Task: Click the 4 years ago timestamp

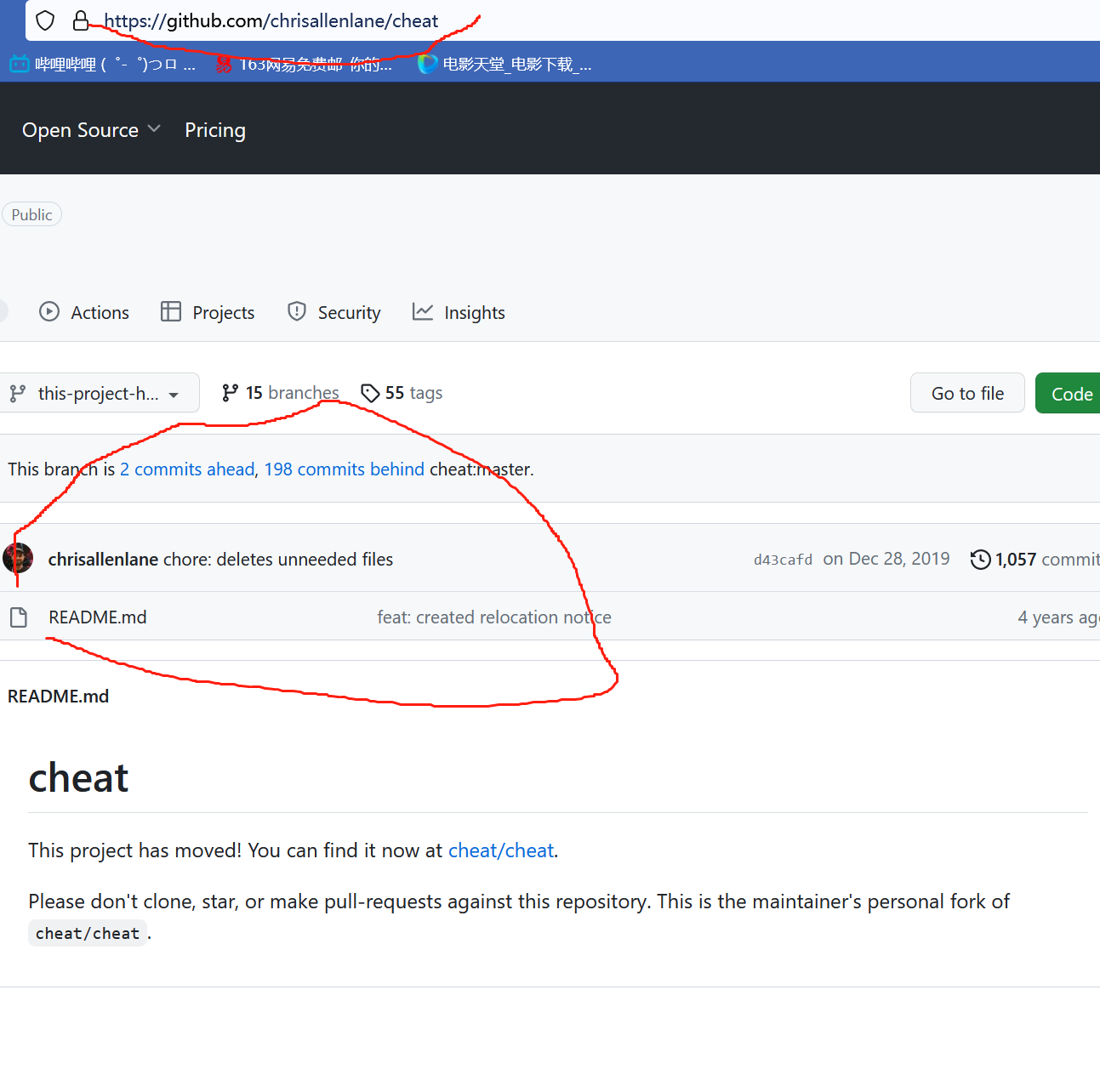Action: coord(1059,617)
